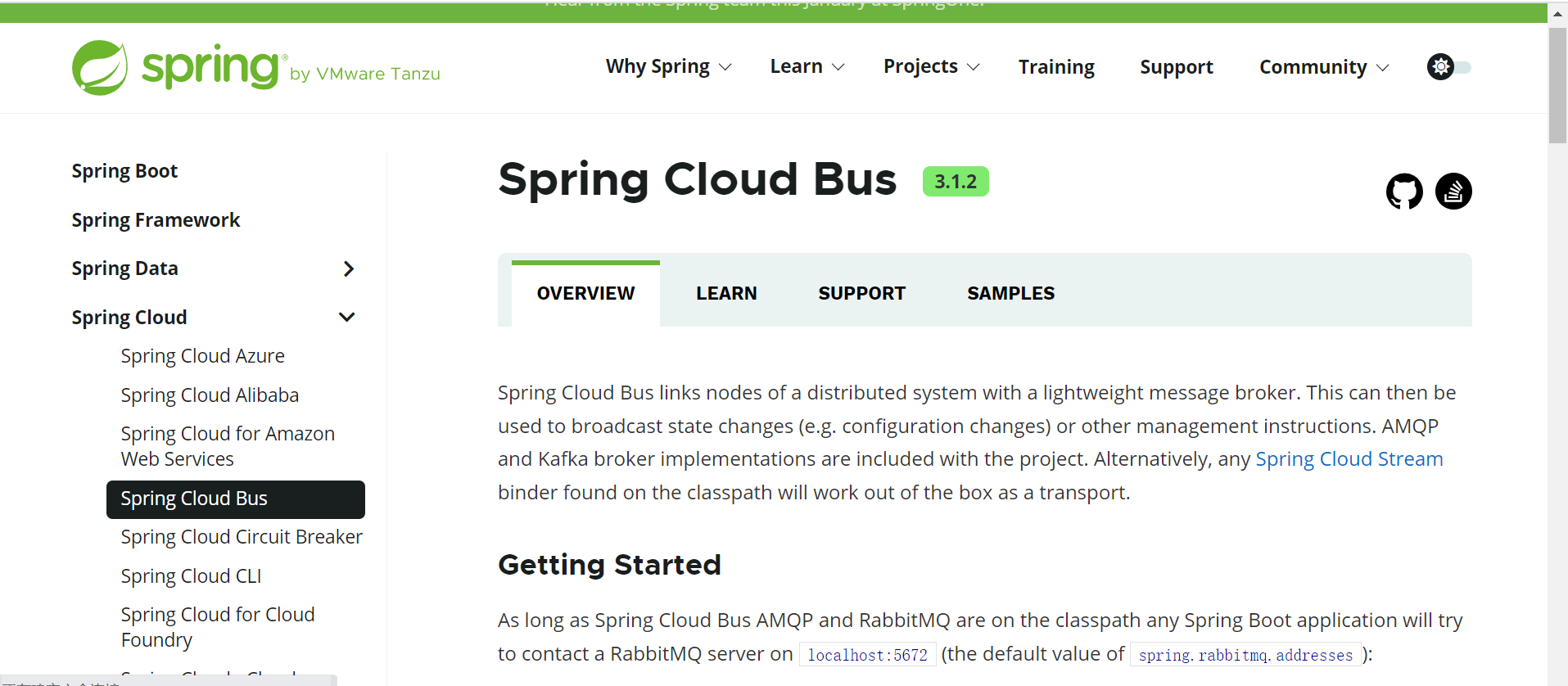Switch to the SAMPLES tab
This screenshot has width=1568, height=686.
pyautogui.click(x=1010, y=293)
